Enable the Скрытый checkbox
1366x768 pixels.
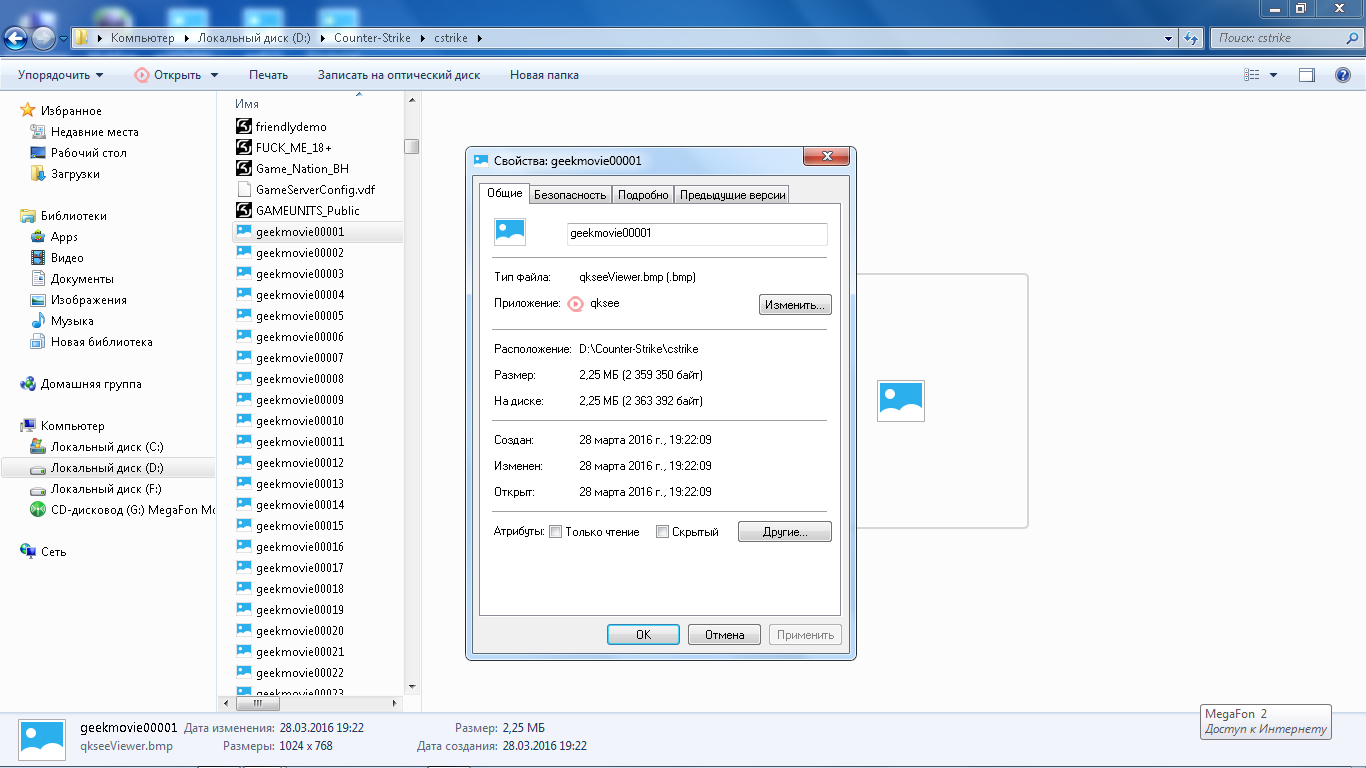(x=662, y=532)
